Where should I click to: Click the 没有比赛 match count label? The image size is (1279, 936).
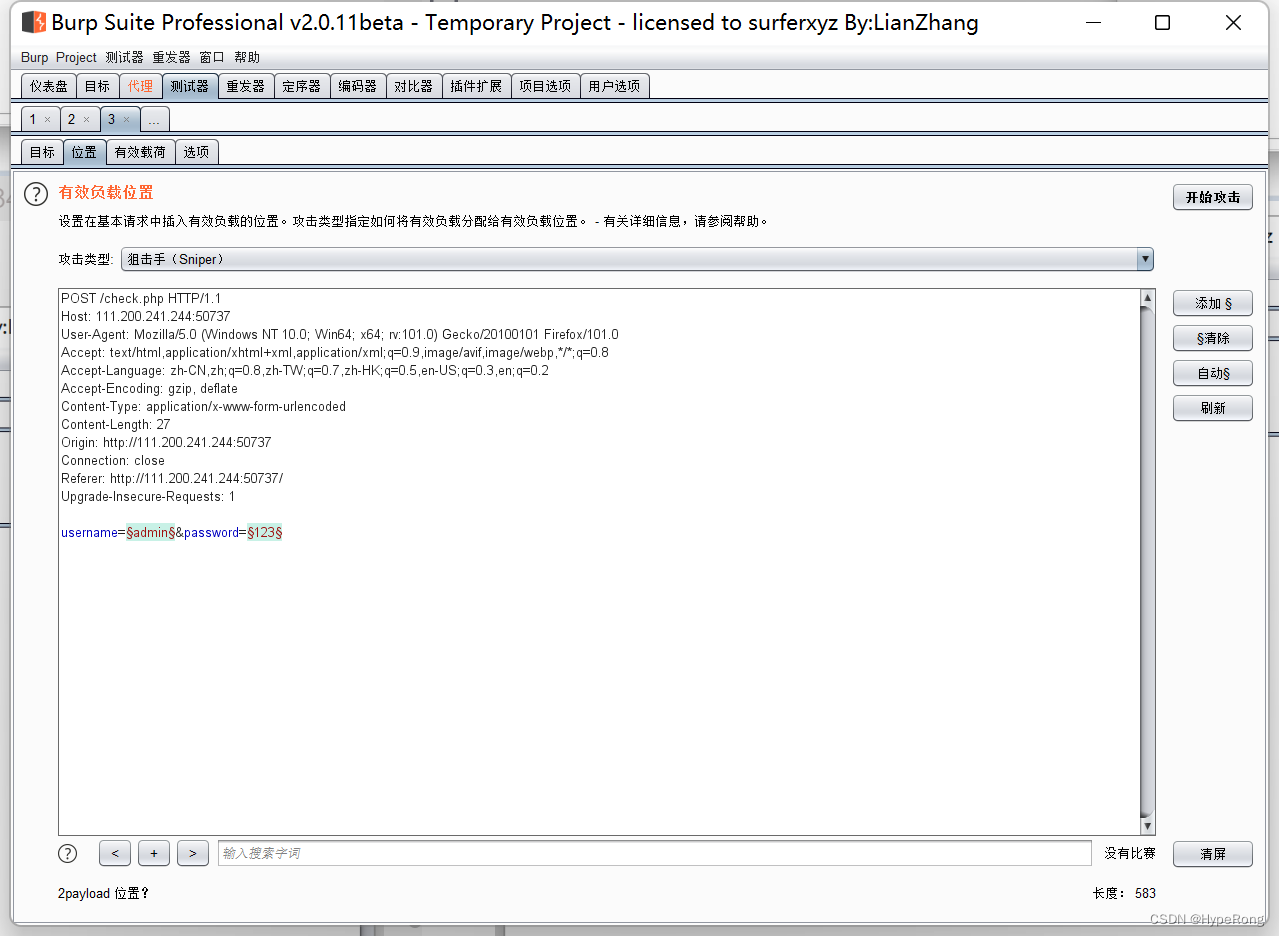click(x=1130, y=853)
